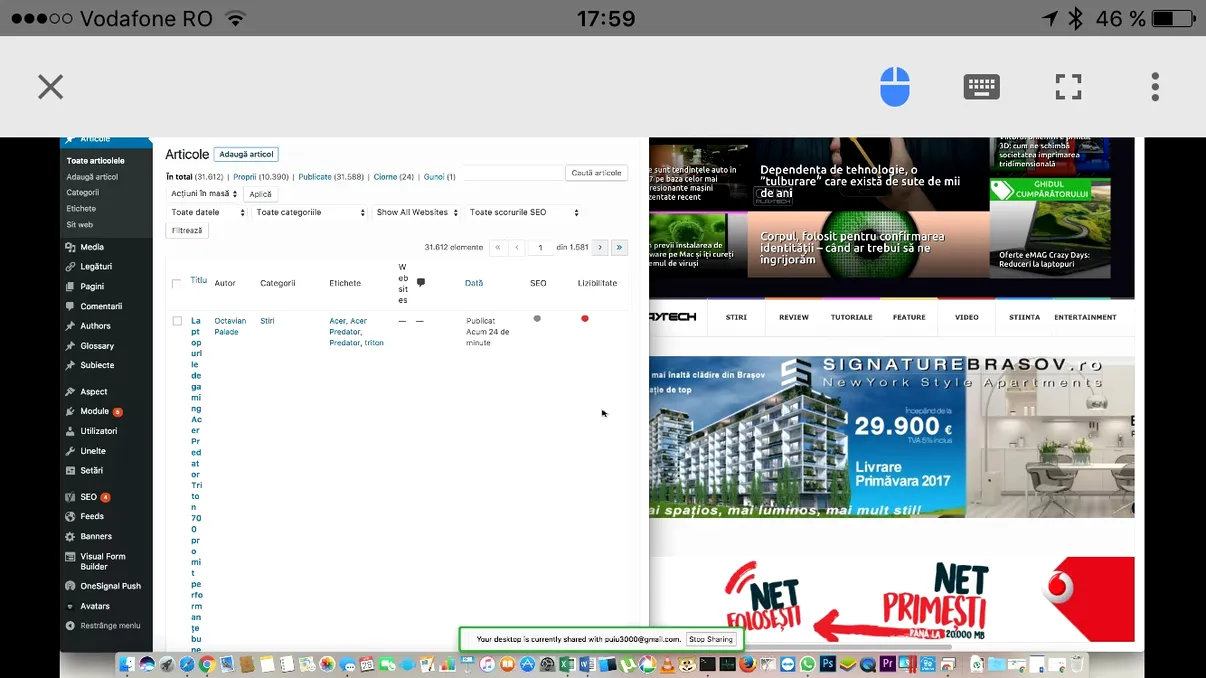
Task: Open WhatsApp green icon in the dock
Action: tap(808, 664)
